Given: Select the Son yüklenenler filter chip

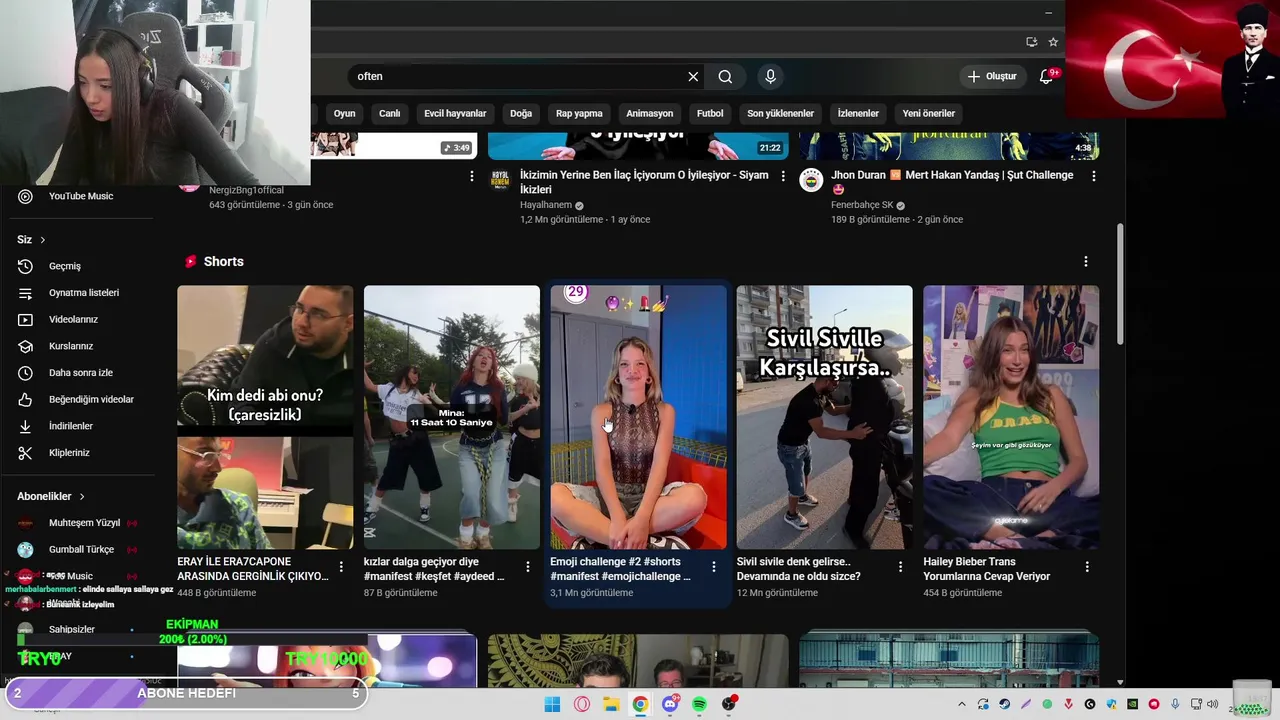Looking at the screenshot, I should tap(780, 113).
